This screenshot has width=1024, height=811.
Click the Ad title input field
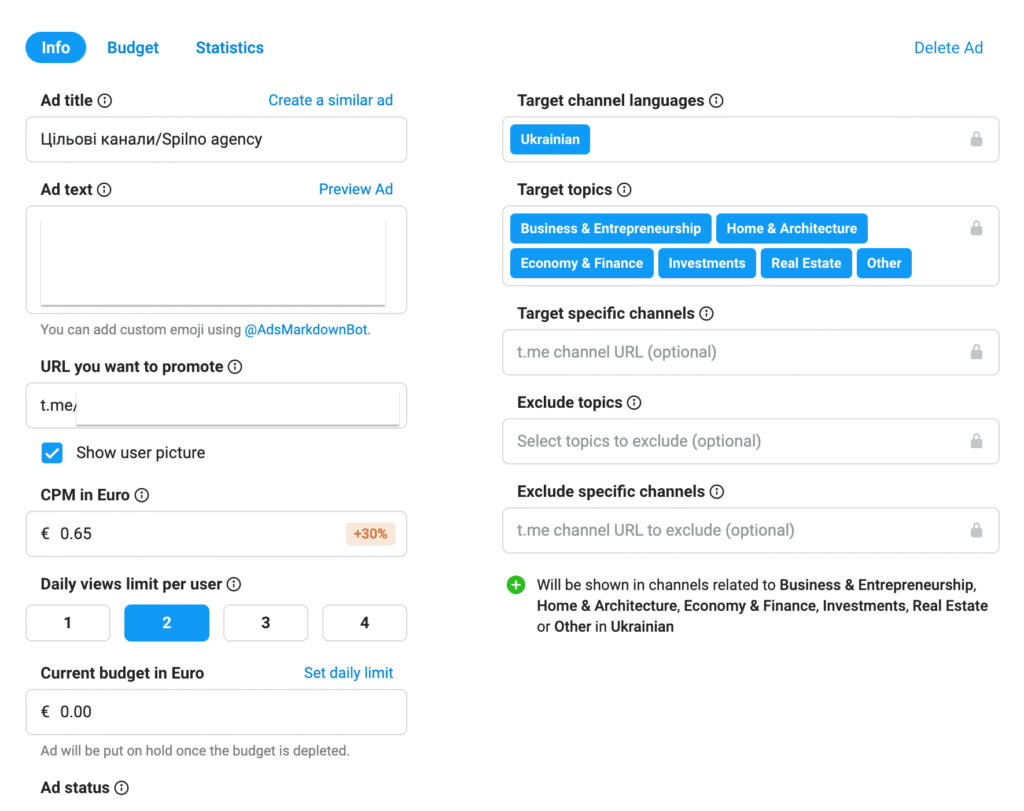pos(216,140)
